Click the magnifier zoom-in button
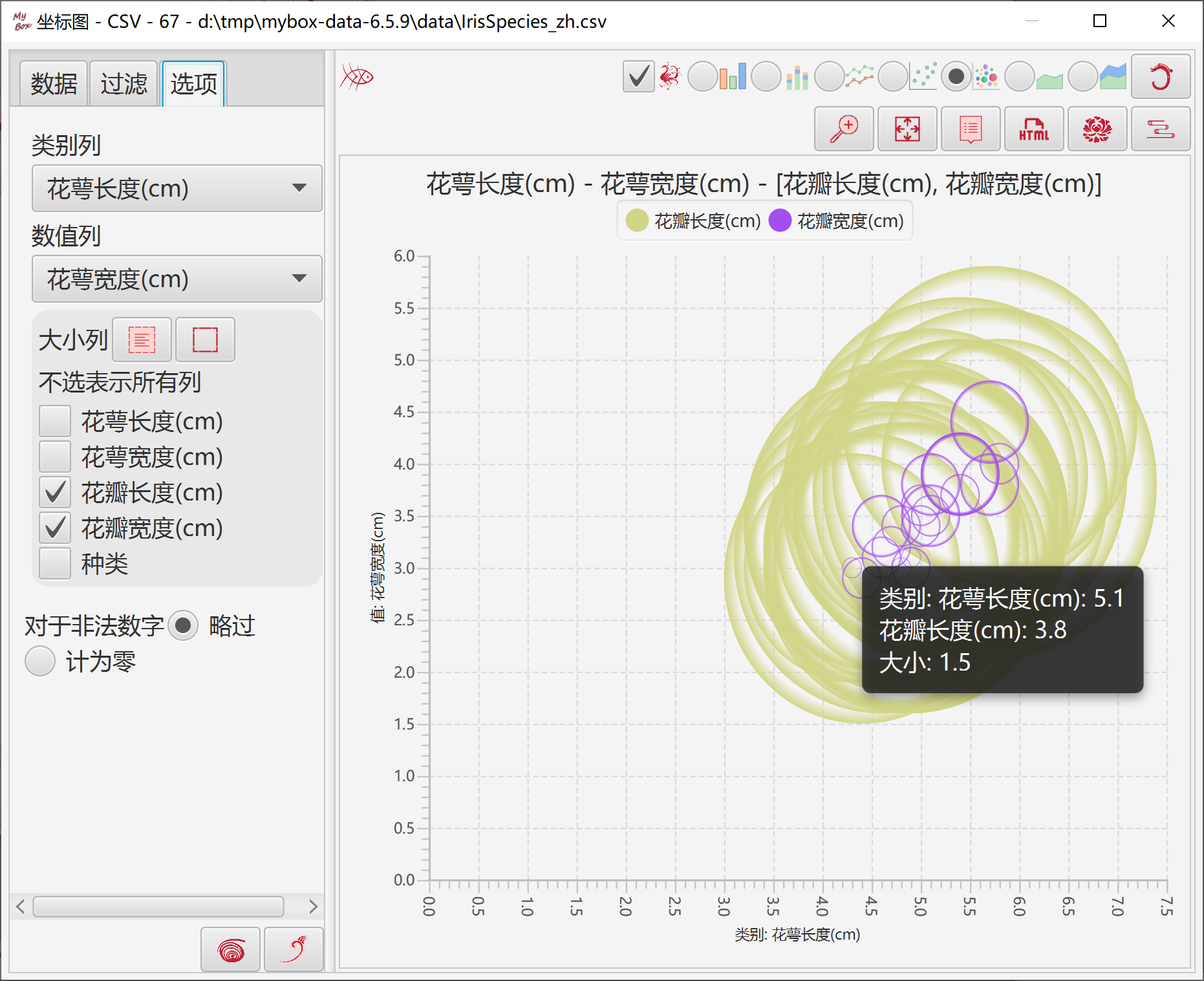Viewport: 1204px width, 981px height. tap(844, 129)
